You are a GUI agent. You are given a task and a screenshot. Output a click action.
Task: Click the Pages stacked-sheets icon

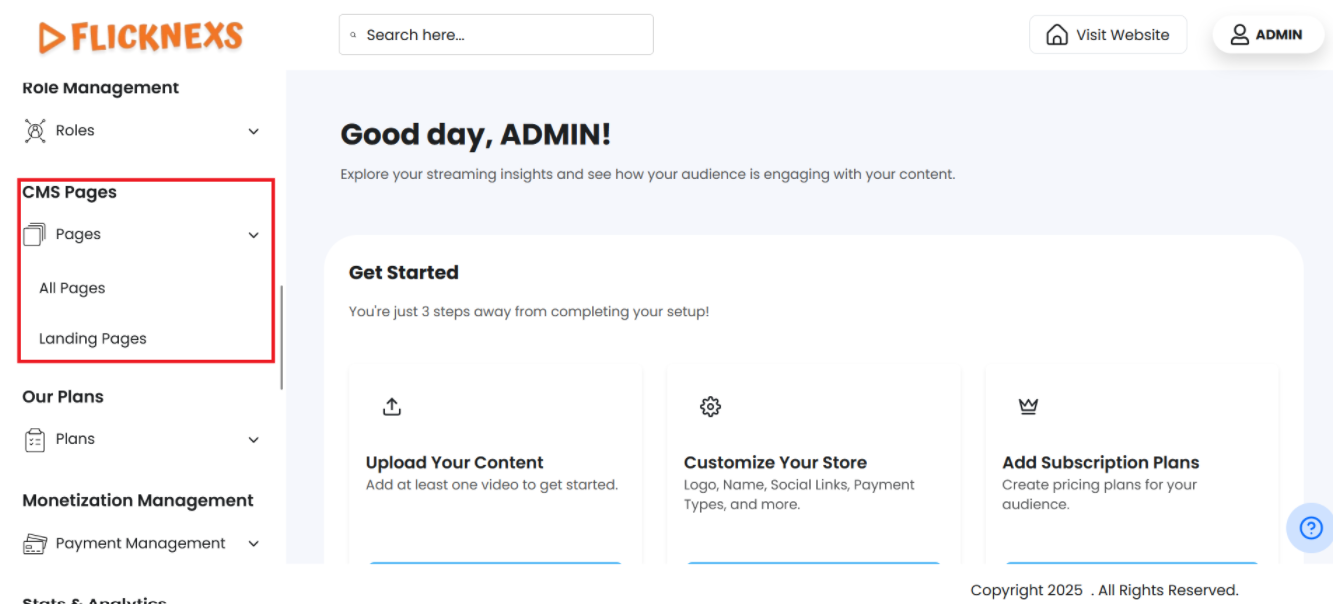tap(35, 235)
